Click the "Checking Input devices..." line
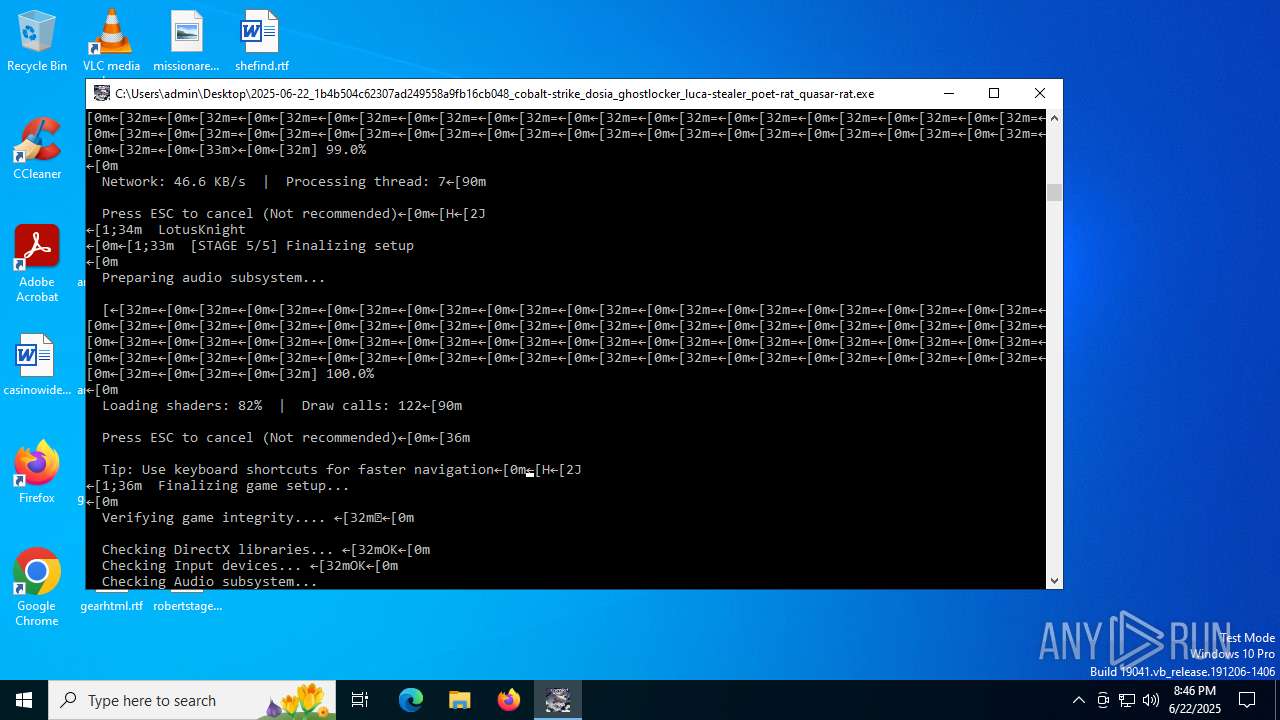The image size is (1280, 720). [202, 566]
